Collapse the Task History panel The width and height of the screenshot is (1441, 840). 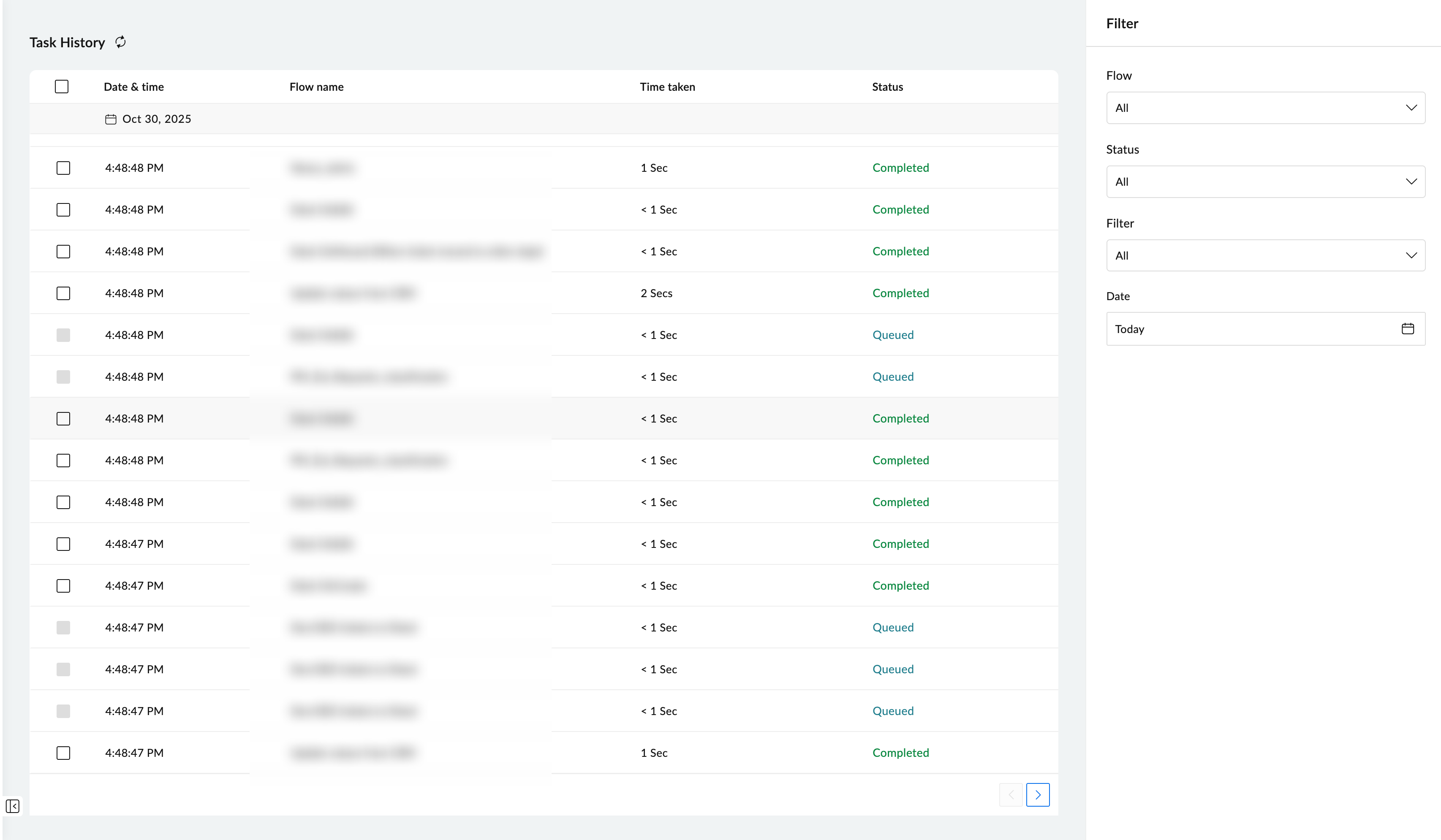tap(13, 806)
